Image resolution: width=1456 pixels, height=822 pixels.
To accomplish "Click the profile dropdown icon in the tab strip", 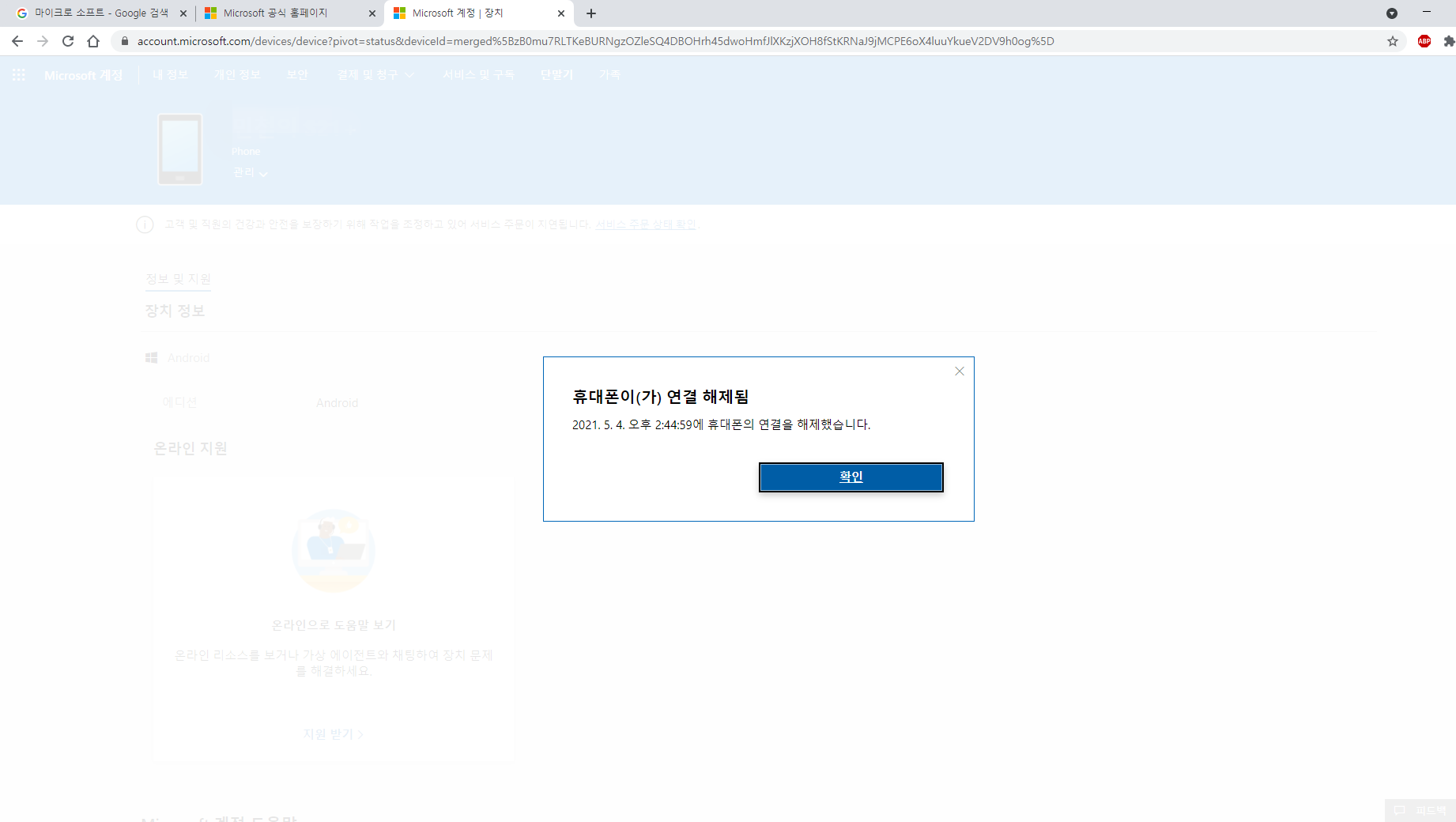I will [1392, 13].
